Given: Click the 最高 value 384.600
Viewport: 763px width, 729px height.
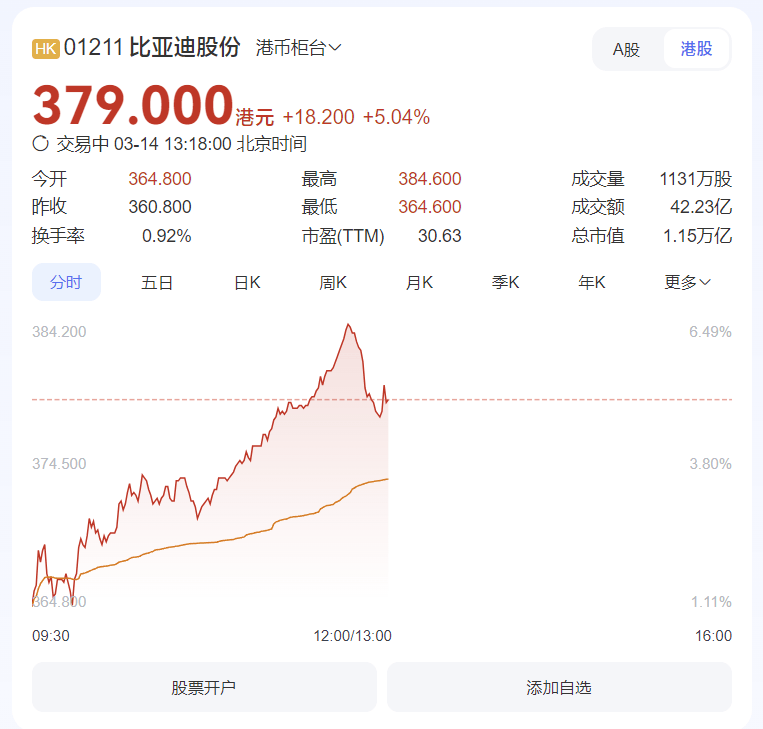Looking at the screenshot, I should click(x=430, y=179).
